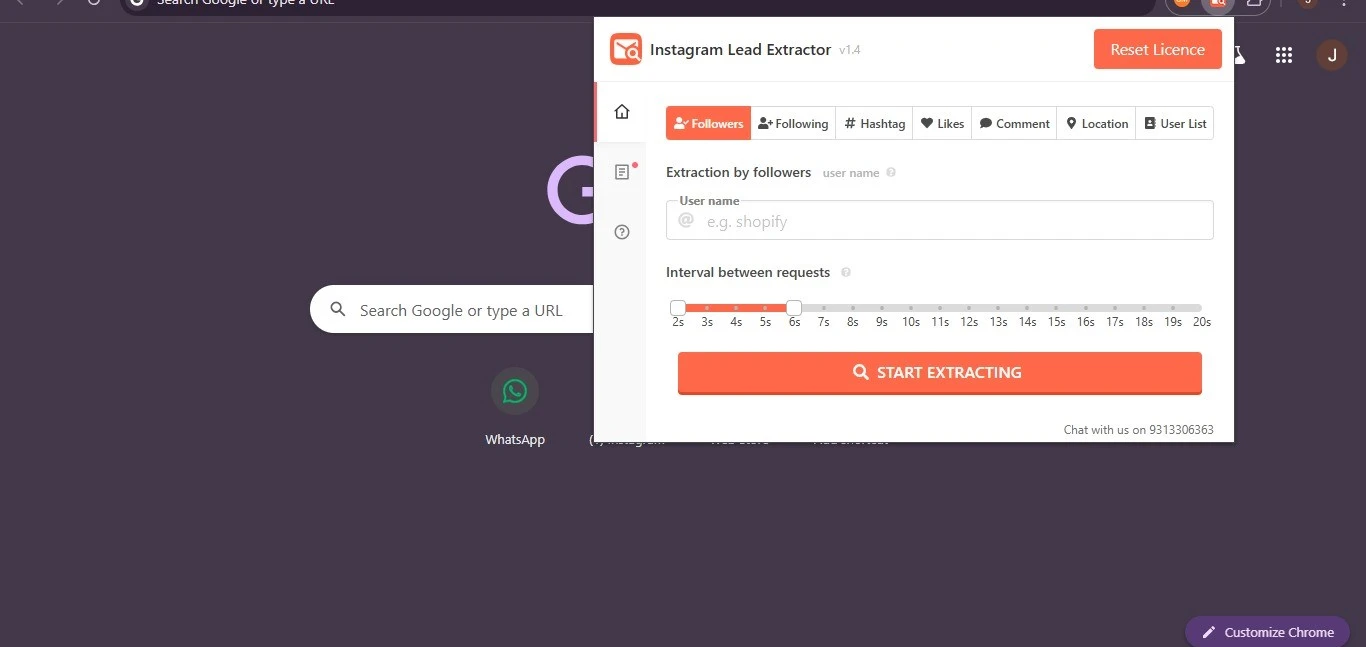Click the help icon beside 'Interval between requests'
The width and height of the screenshot is (1366, 647).
846,272
